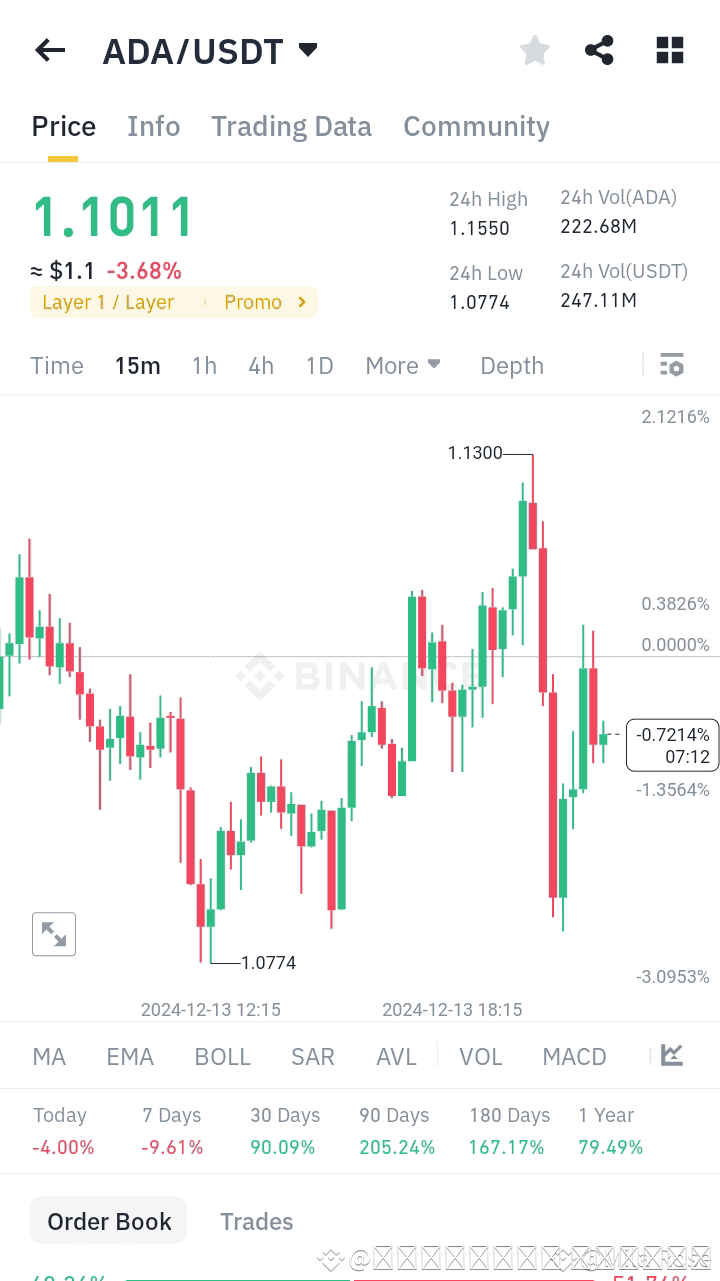
Task: Apply the EMA indicator
Action: [x=130, y=1056]
